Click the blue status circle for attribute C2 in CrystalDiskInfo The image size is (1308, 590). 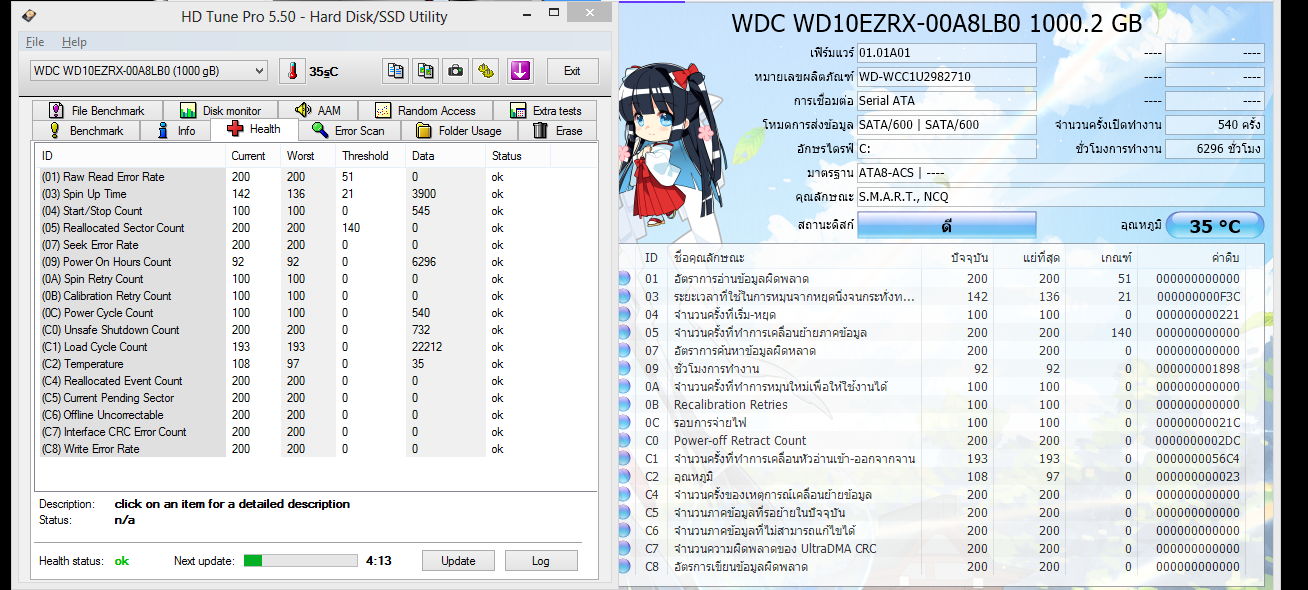click(626, 476)
